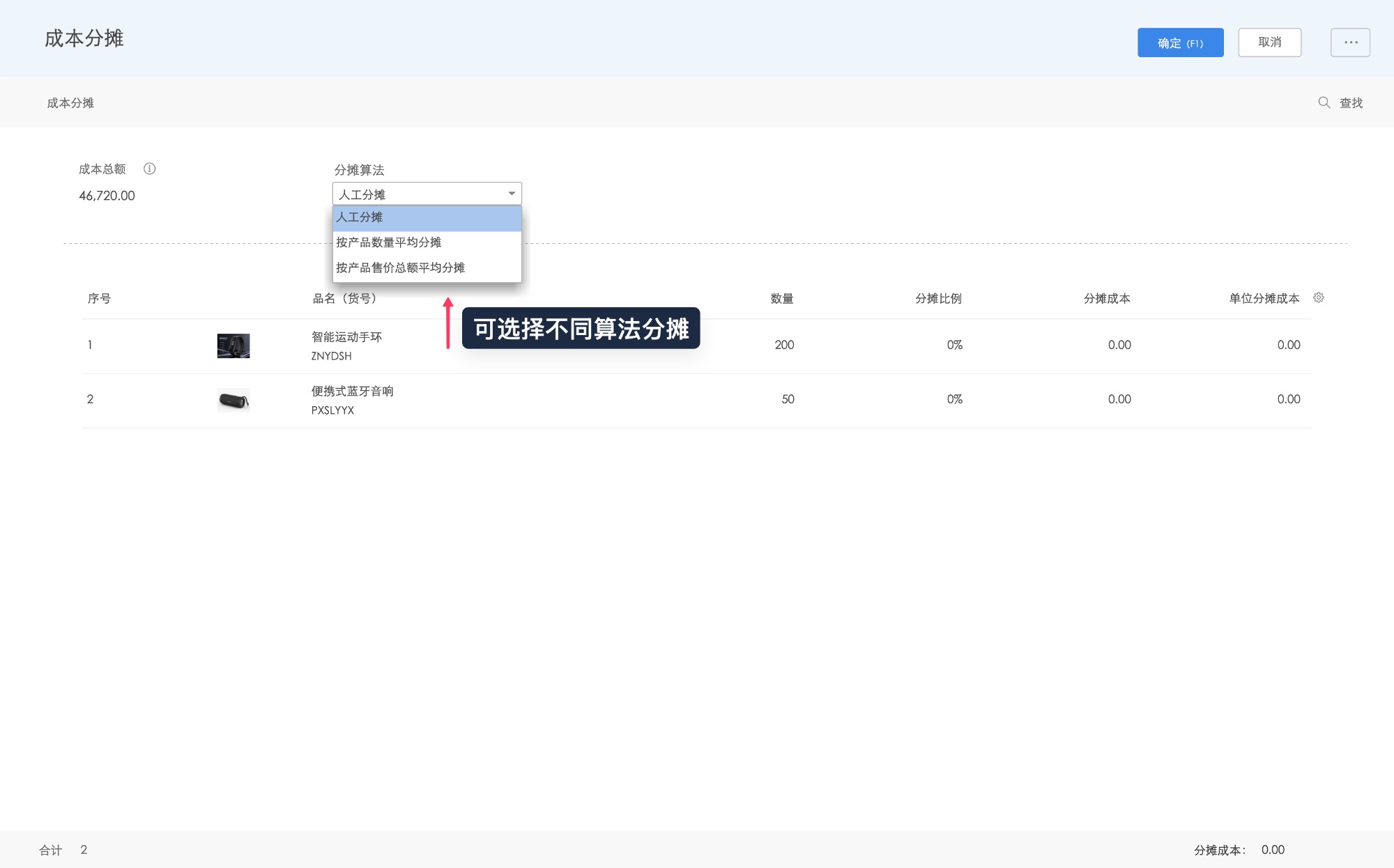Click 分摊成本 0.00 in 智能运动手环 row
The width and height of the screenshot is (1394, 868).
[x=1119, y=345]
